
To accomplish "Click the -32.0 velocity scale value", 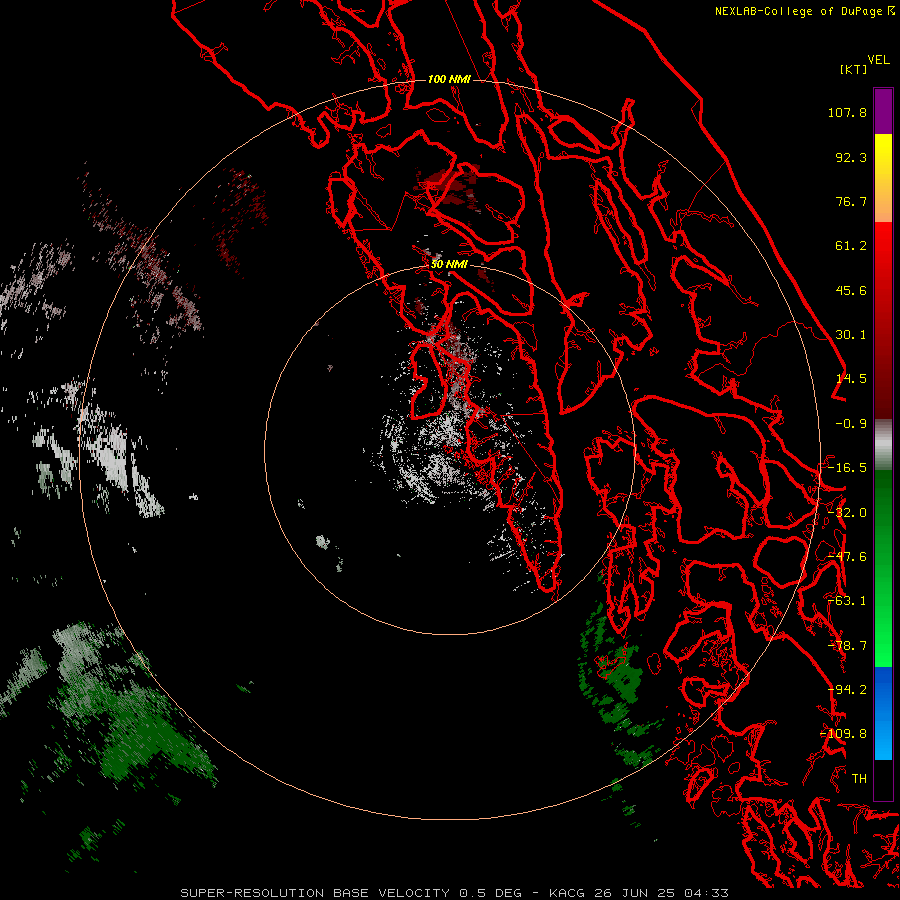I will pyautogui.click(x=847, y=513).
